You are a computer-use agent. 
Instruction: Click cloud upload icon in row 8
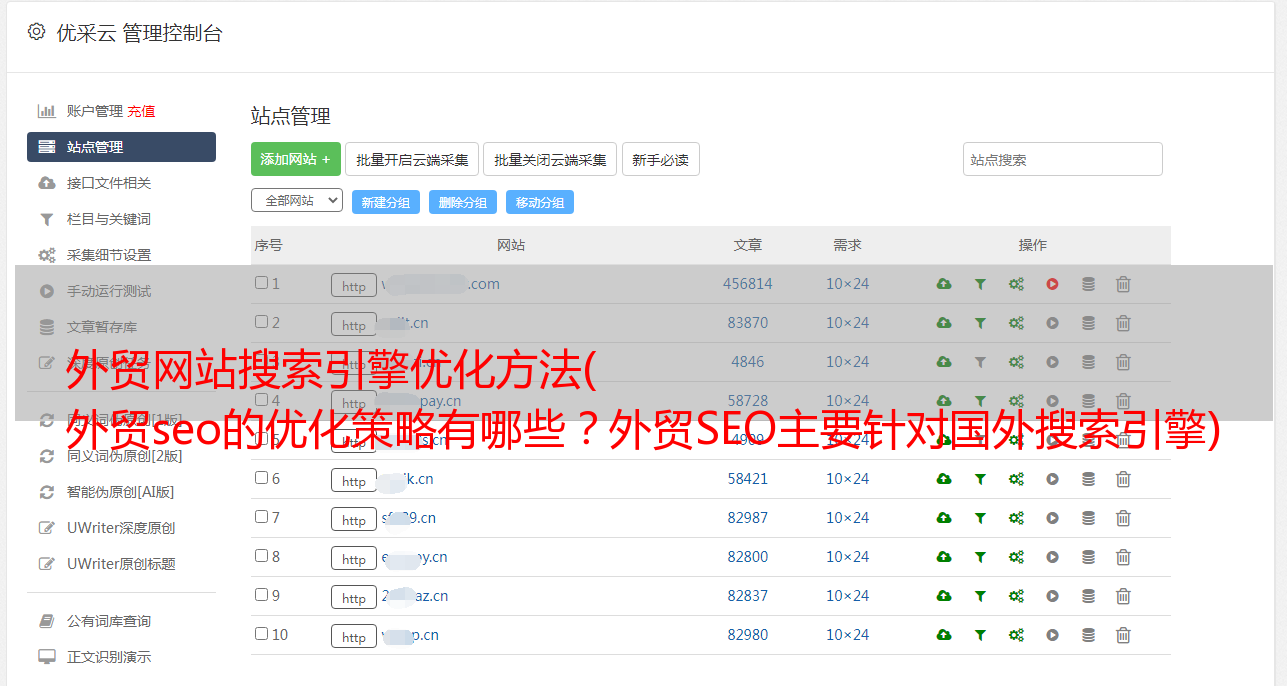point(944,557)
